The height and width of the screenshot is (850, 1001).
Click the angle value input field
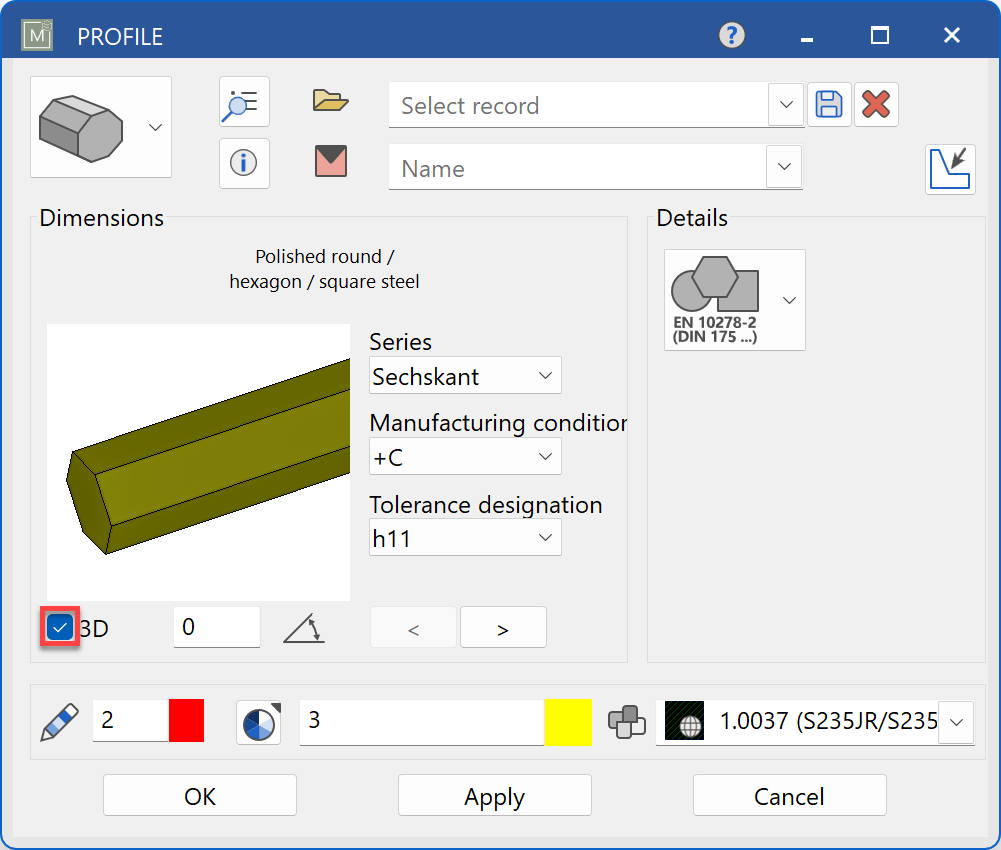click(216, 627)
